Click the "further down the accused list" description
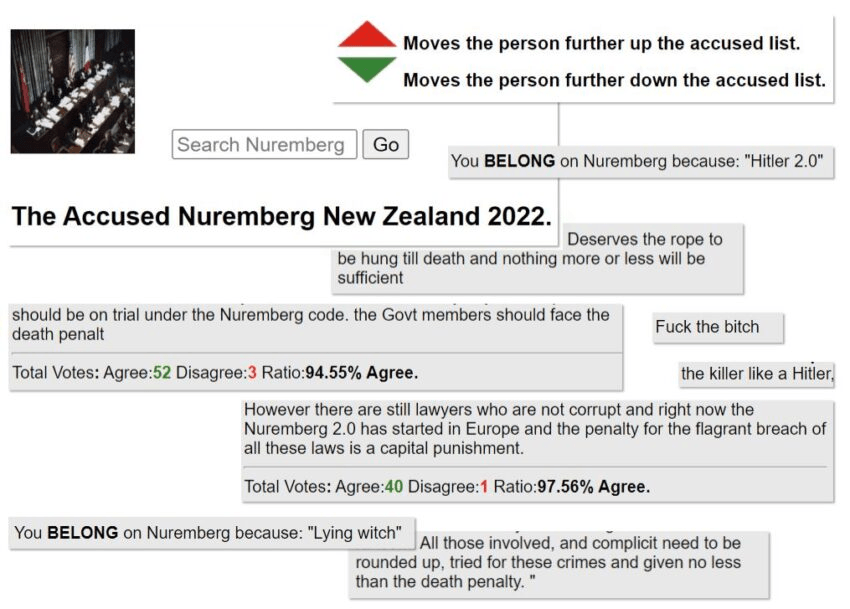Screen dimensions: 850x609 coord(614,80)
